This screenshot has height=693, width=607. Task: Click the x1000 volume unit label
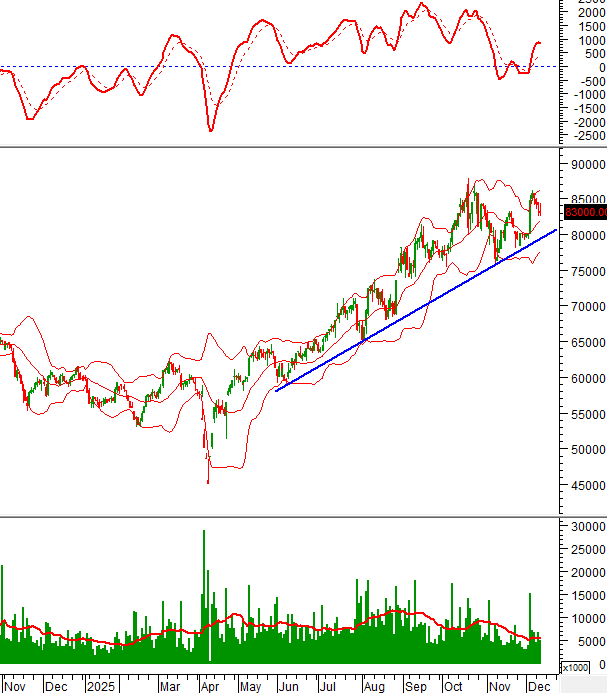coord(575,667)
